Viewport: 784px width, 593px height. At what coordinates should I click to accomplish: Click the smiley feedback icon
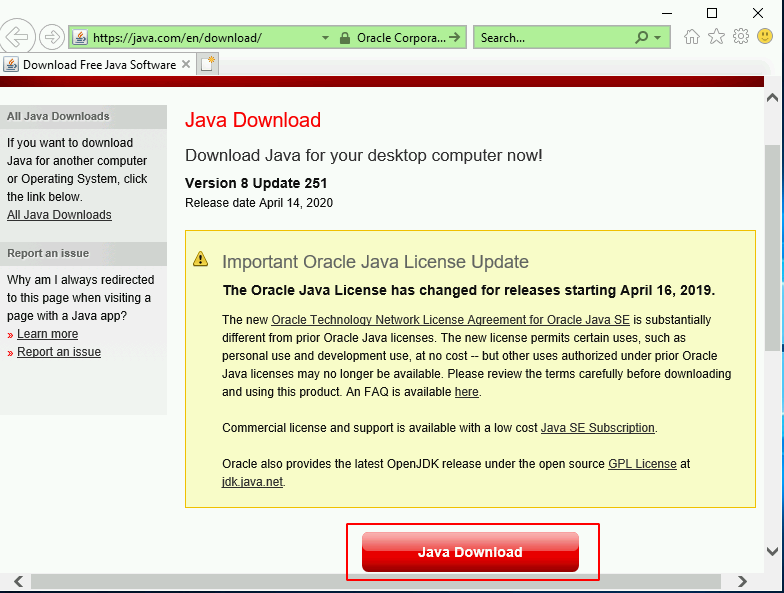tap(765, 36)
